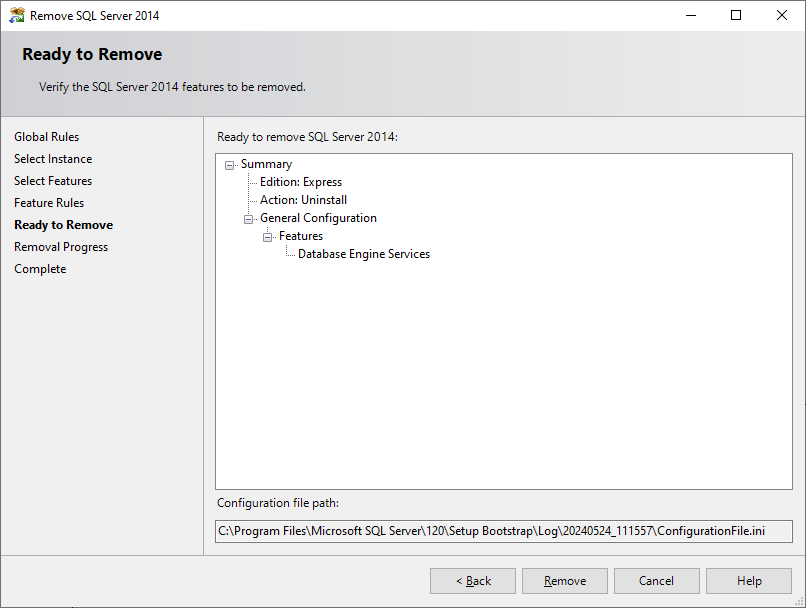Select Database Engine Services item
Screen dimensions: 806x608
363,253
